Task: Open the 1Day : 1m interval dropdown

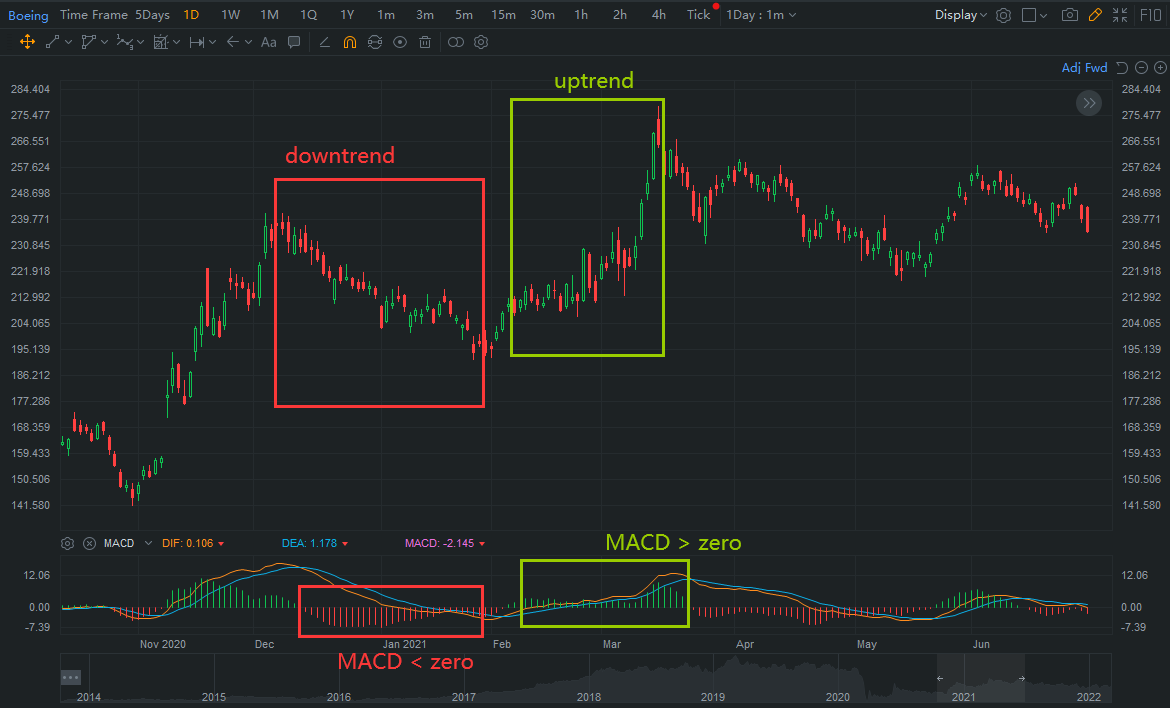Action: pyautogui.click(x=756, y=15)
